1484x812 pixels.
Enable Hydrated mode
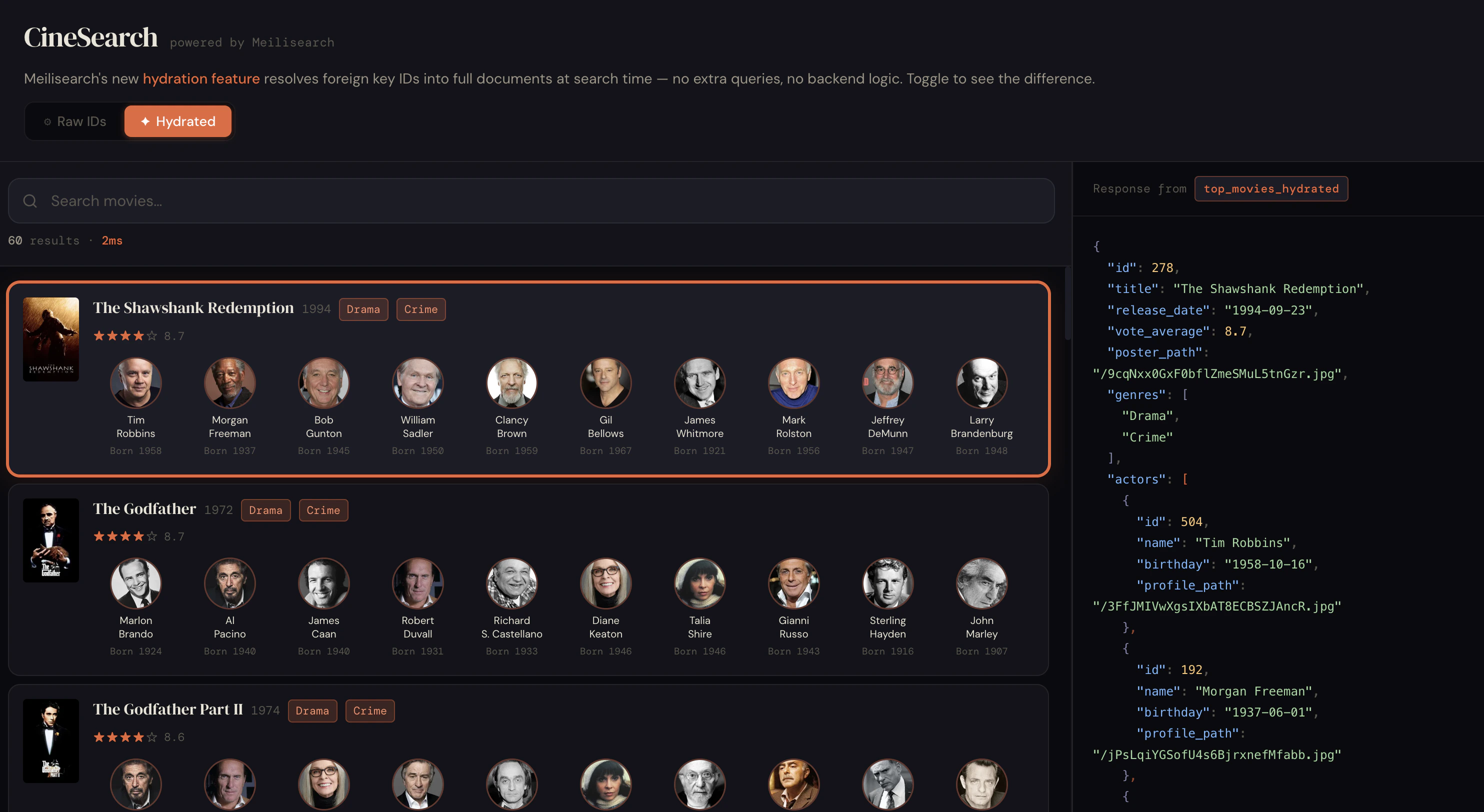(177, 121)
